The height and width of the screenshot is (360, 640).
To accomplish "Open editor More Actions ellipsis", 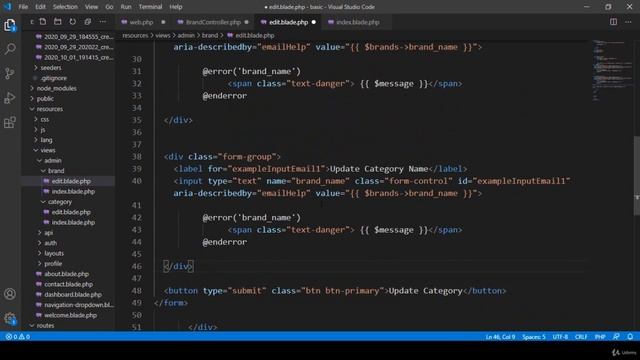I will point(628,22).
